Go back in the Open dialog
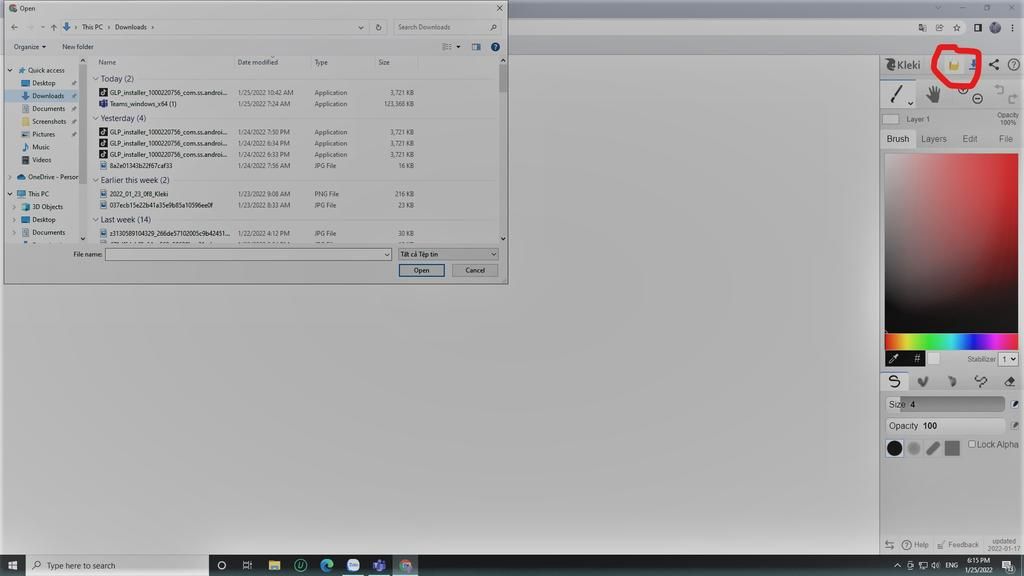The height and width of the screenshot is (576, 1024). pyautogui.click(x=14, y=27)
